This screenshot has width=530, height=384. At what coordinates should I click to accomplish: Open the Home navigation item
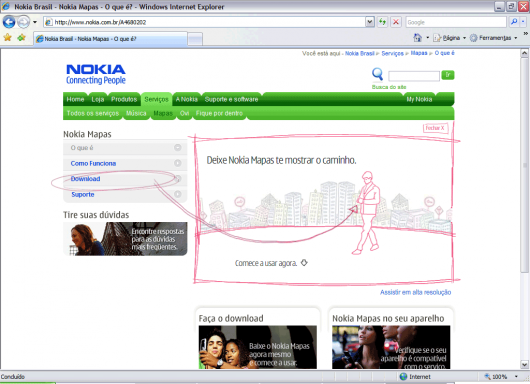75,99
